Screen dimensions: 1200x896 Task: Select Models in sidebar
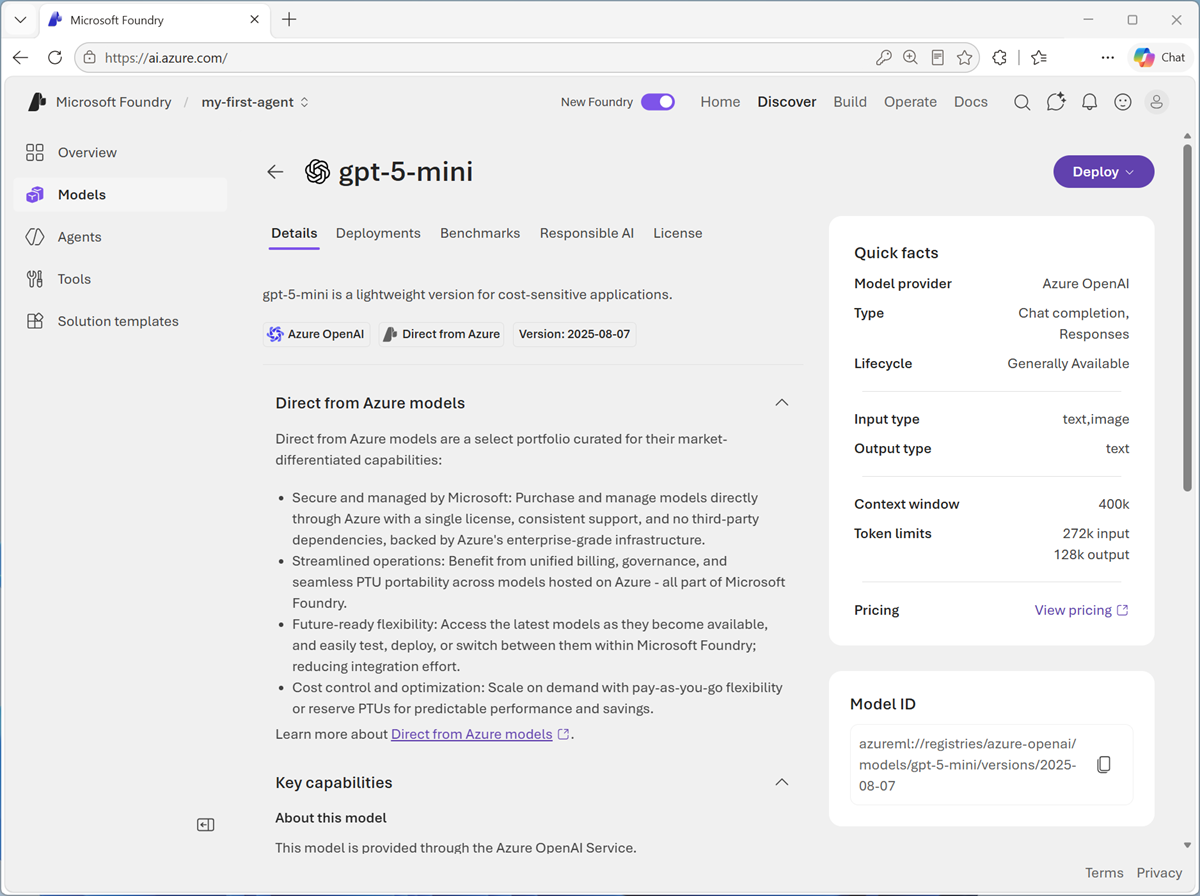pos(120,195)
